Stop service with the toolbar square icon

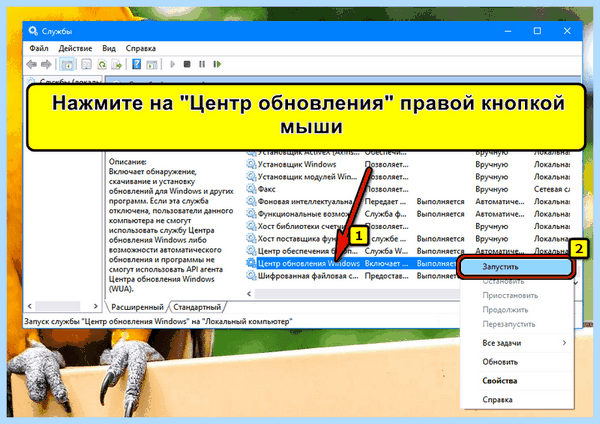187,64
